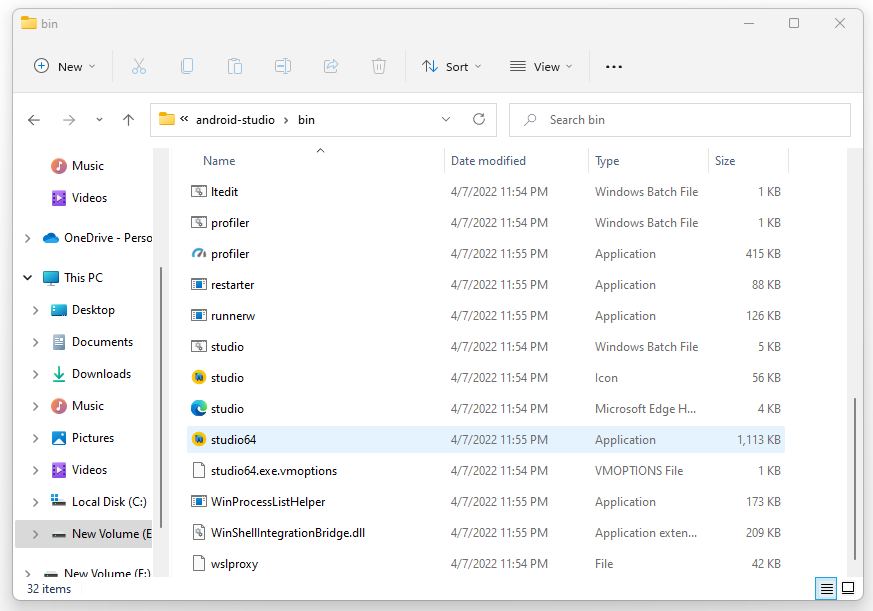The image size is (873, 611).
Task: Collapse the This PC tree node
Action: (27, 277)
